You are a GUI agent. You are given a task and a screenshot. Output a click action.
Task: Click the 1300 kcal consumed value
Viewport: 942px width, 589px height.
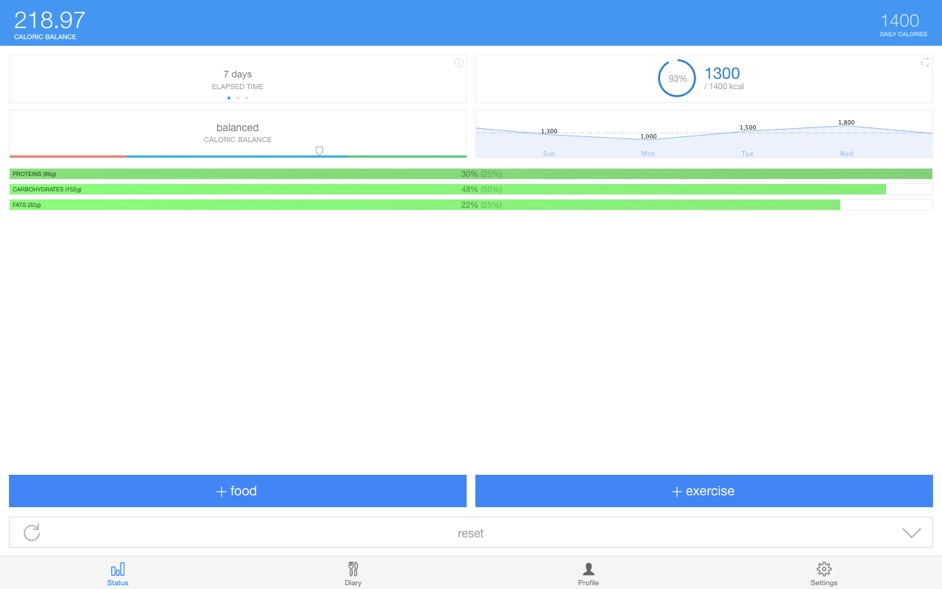(722, 73)
